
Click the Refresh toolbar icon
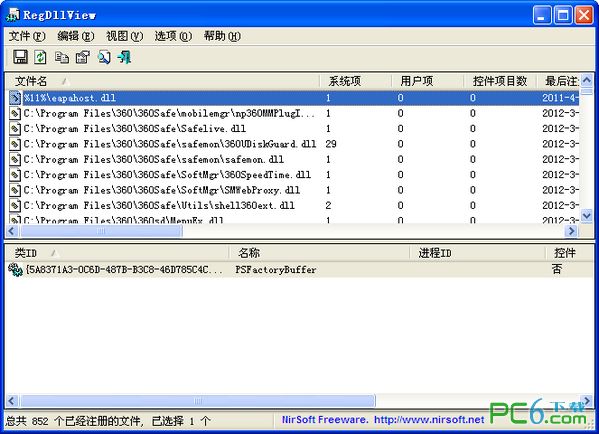pos(40,57)
